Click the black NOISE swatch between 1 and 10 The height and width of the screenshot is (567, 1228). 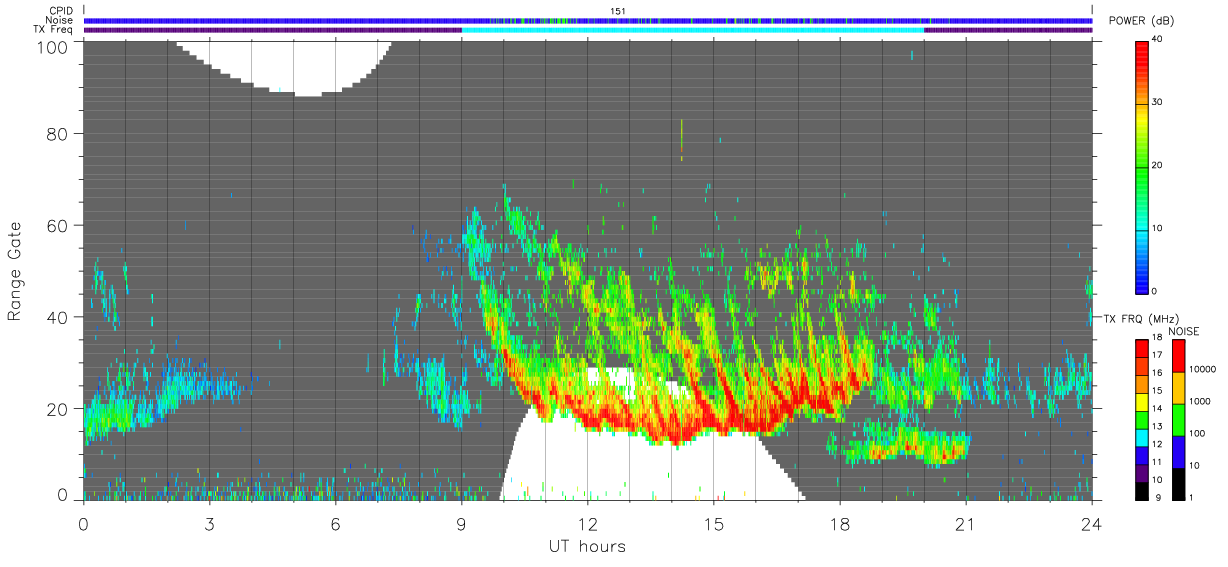1179,483
